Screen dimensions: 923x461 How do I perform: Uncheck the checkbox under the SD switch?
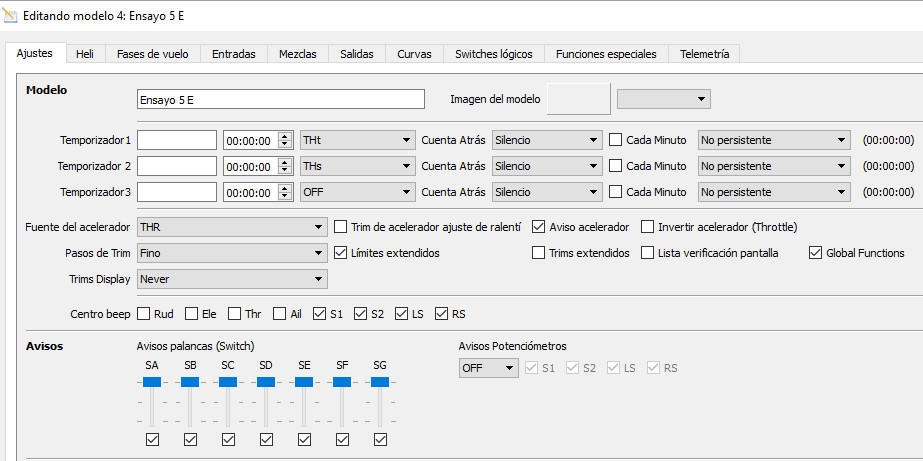pos(266,439)
